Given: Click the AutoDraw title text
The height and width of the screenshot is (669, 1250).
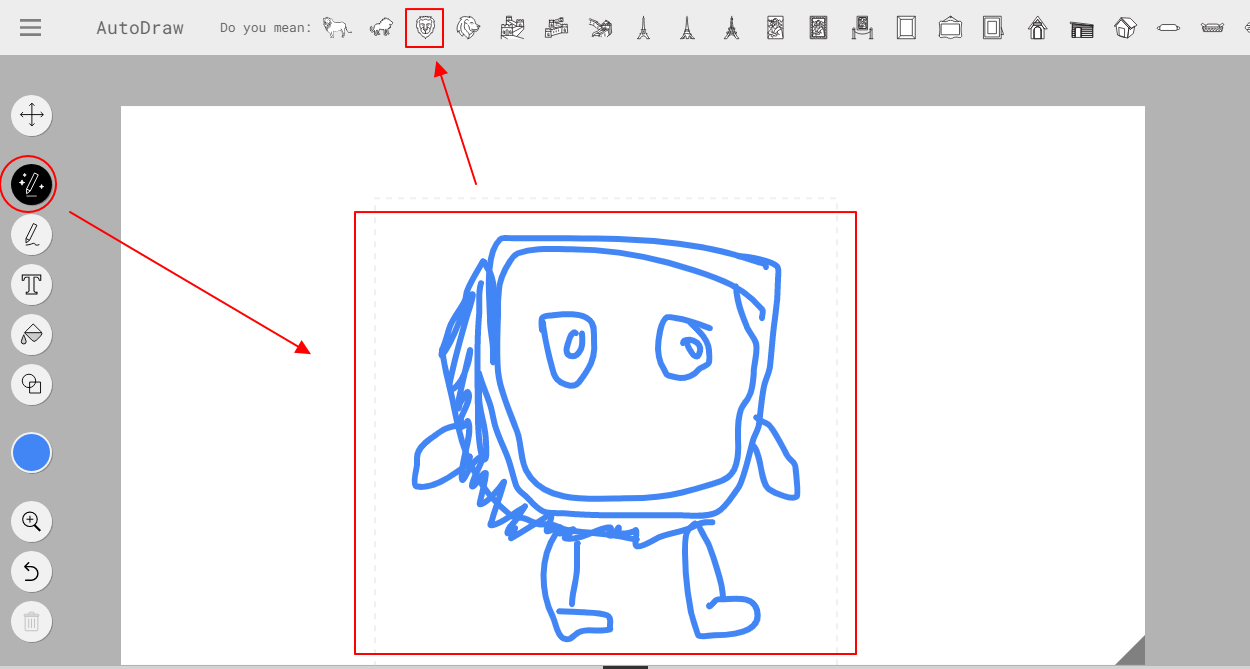Looking at the screenshot, I should tap(140, 28).
